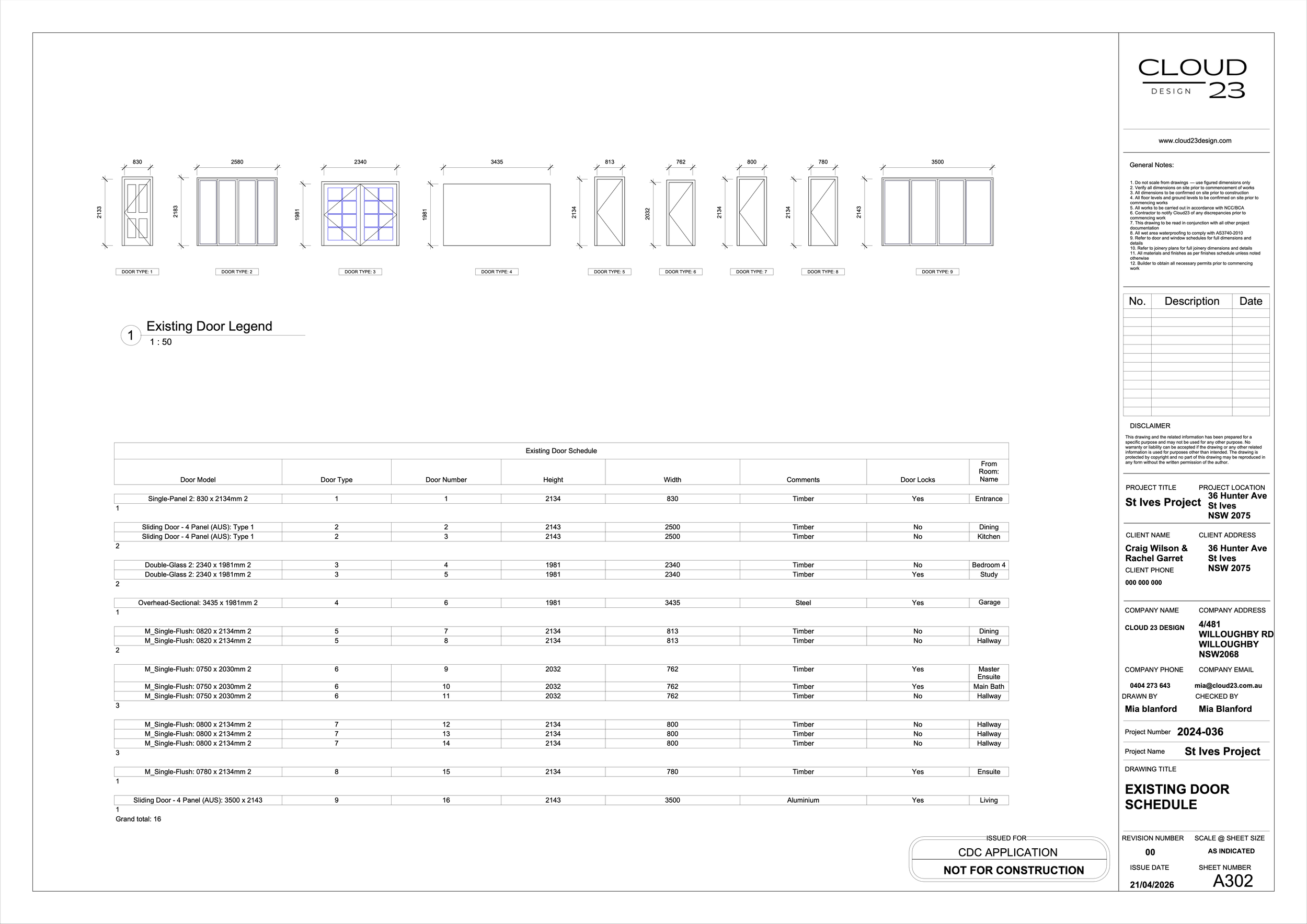Screen dimensions: 1307x924
Task: Select the Door Type 9 four-panel sliding door drawing
Action: [937, 212]
